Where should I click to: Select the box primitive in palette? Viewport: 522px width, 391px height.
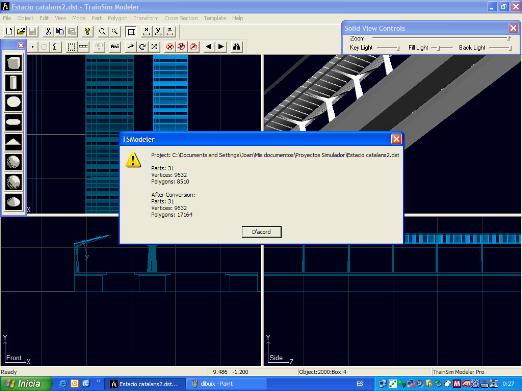tap(13, 63)
